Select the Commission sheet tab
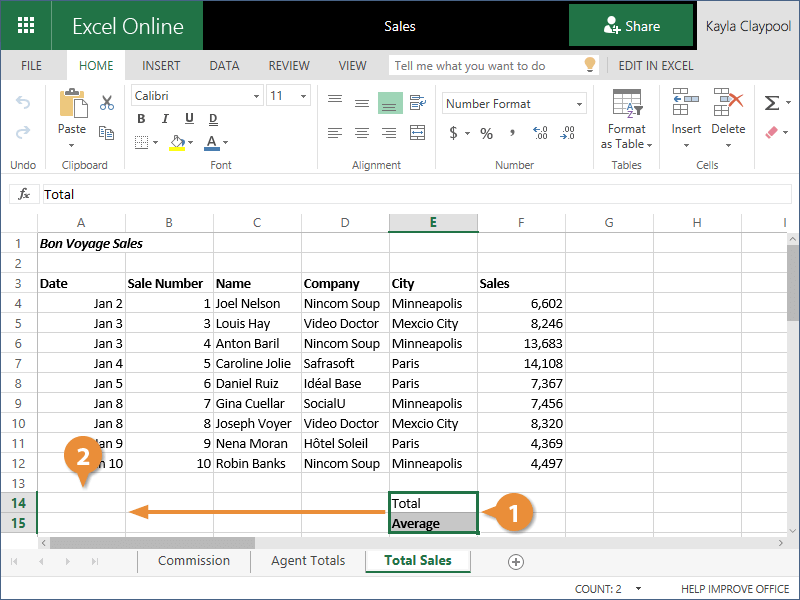The image size is (800, 600). coord(193,561)
